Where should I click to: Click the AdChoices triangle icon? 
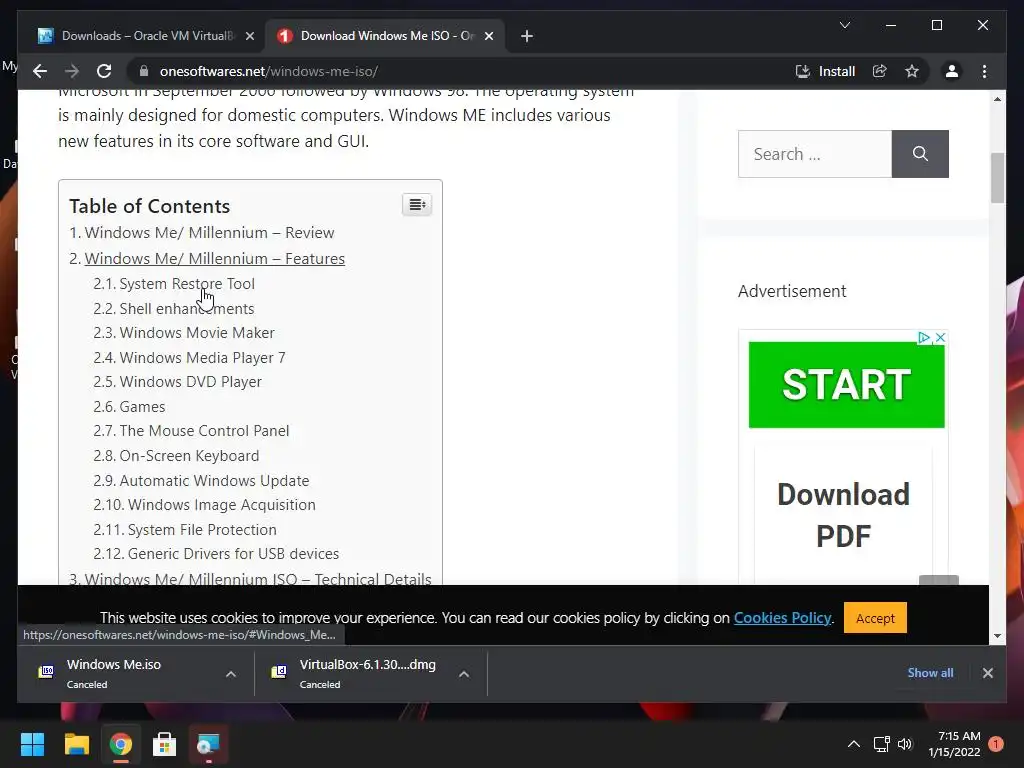click(x=923, y=337)
